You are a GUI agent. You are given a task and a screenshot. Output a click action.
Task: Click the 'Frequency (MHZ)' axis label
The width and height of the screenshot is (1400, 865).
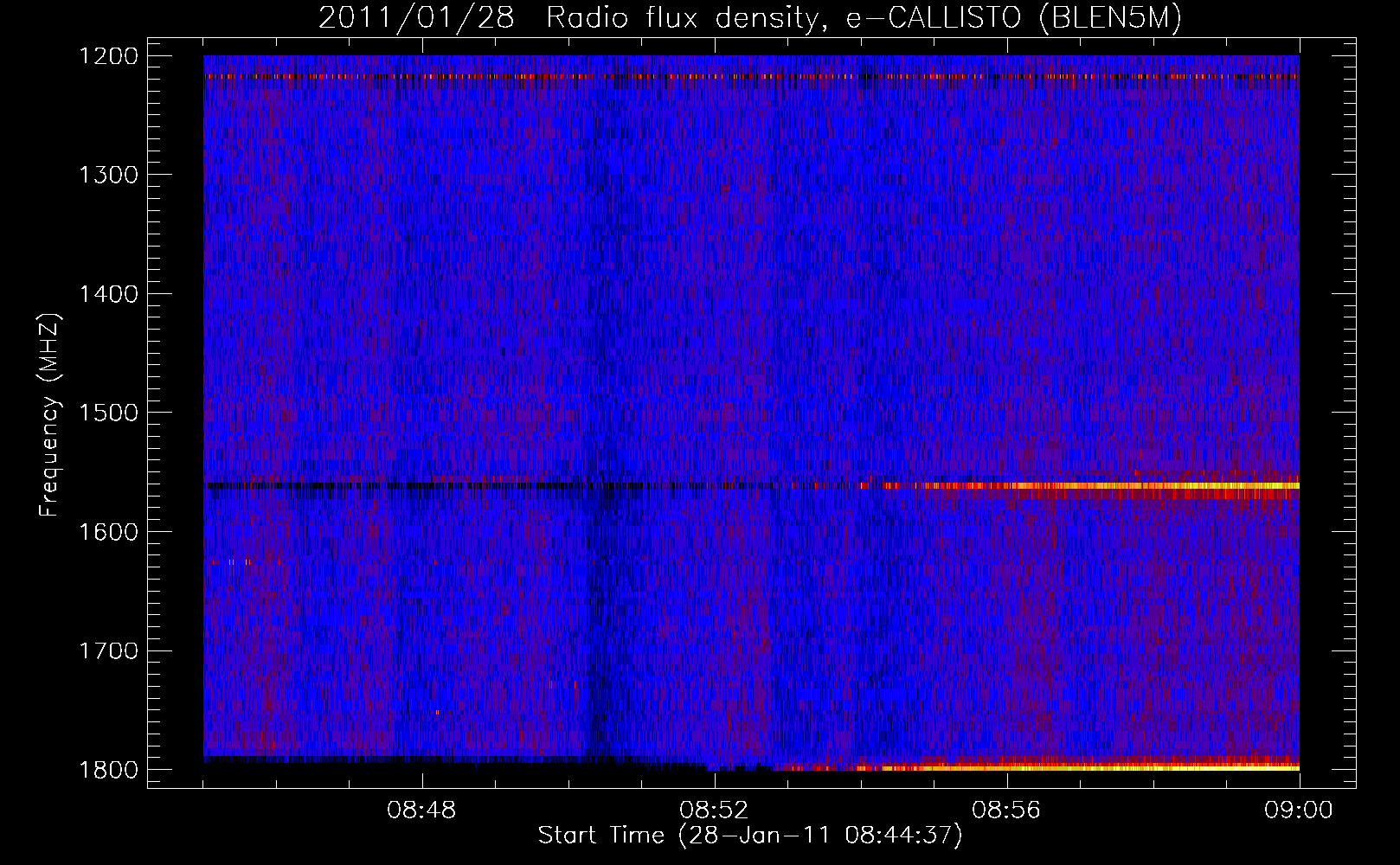click(49, 415)
